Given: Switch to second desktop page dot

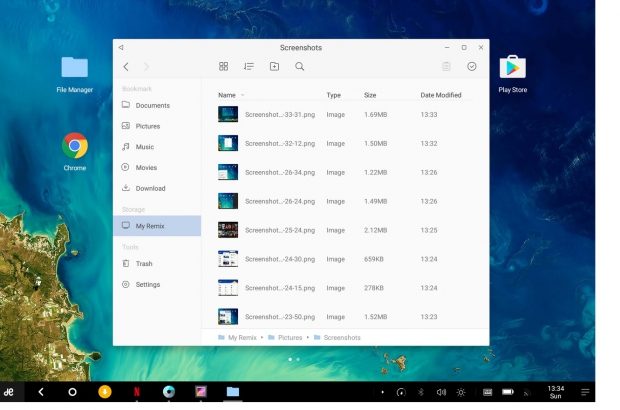Looking at the screenshot, I should 298,359.
